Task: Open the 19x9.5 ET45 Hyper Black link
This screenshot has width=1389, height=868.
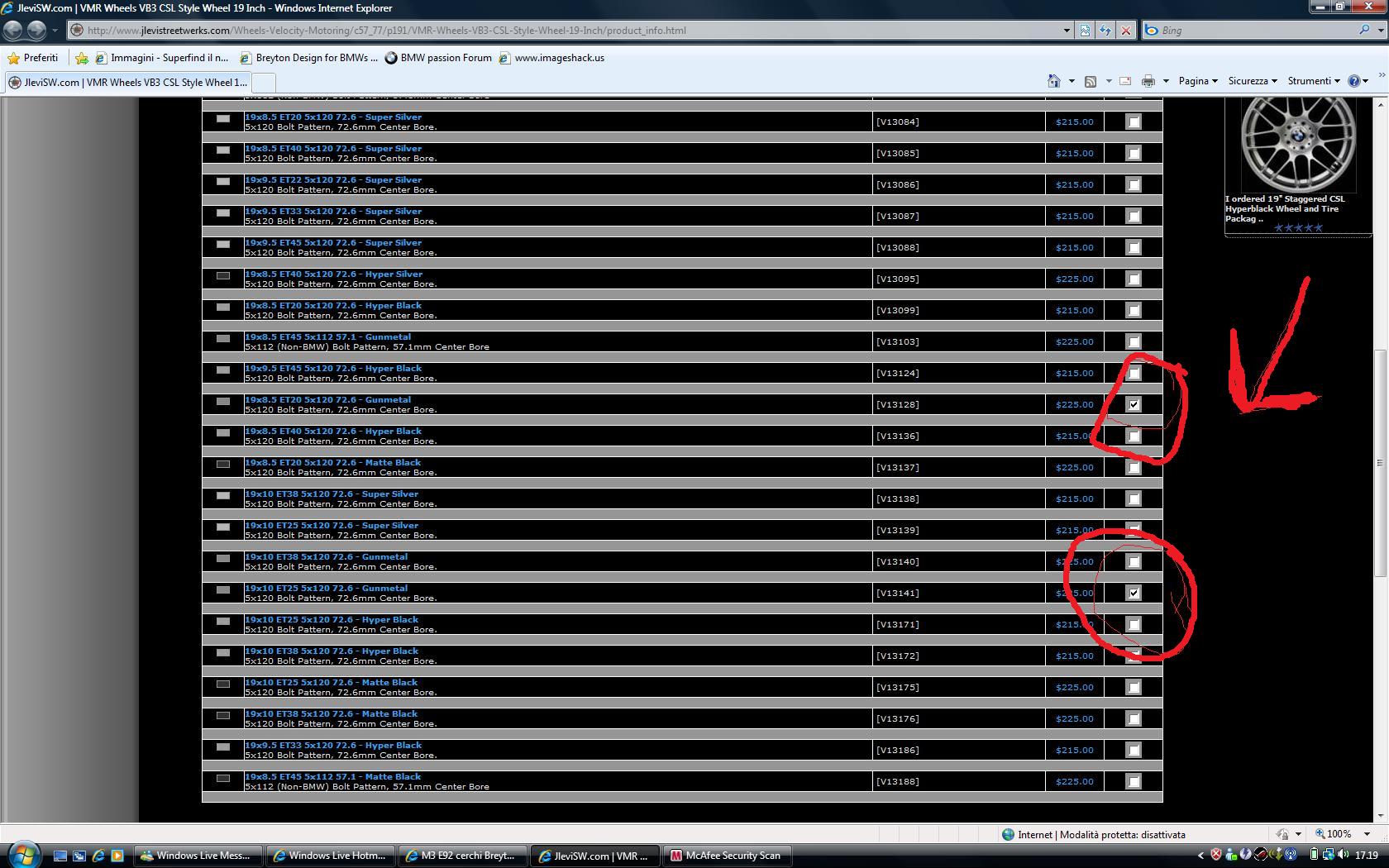Action: [333, 368]
